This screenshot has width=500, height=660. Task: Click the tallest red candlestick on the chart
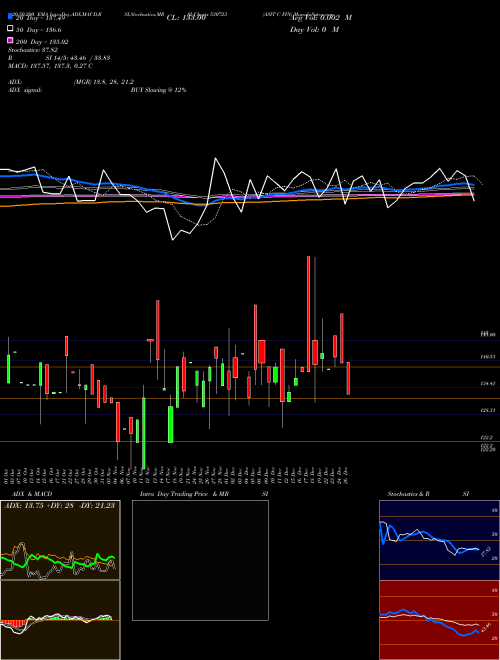pos(309,314)
